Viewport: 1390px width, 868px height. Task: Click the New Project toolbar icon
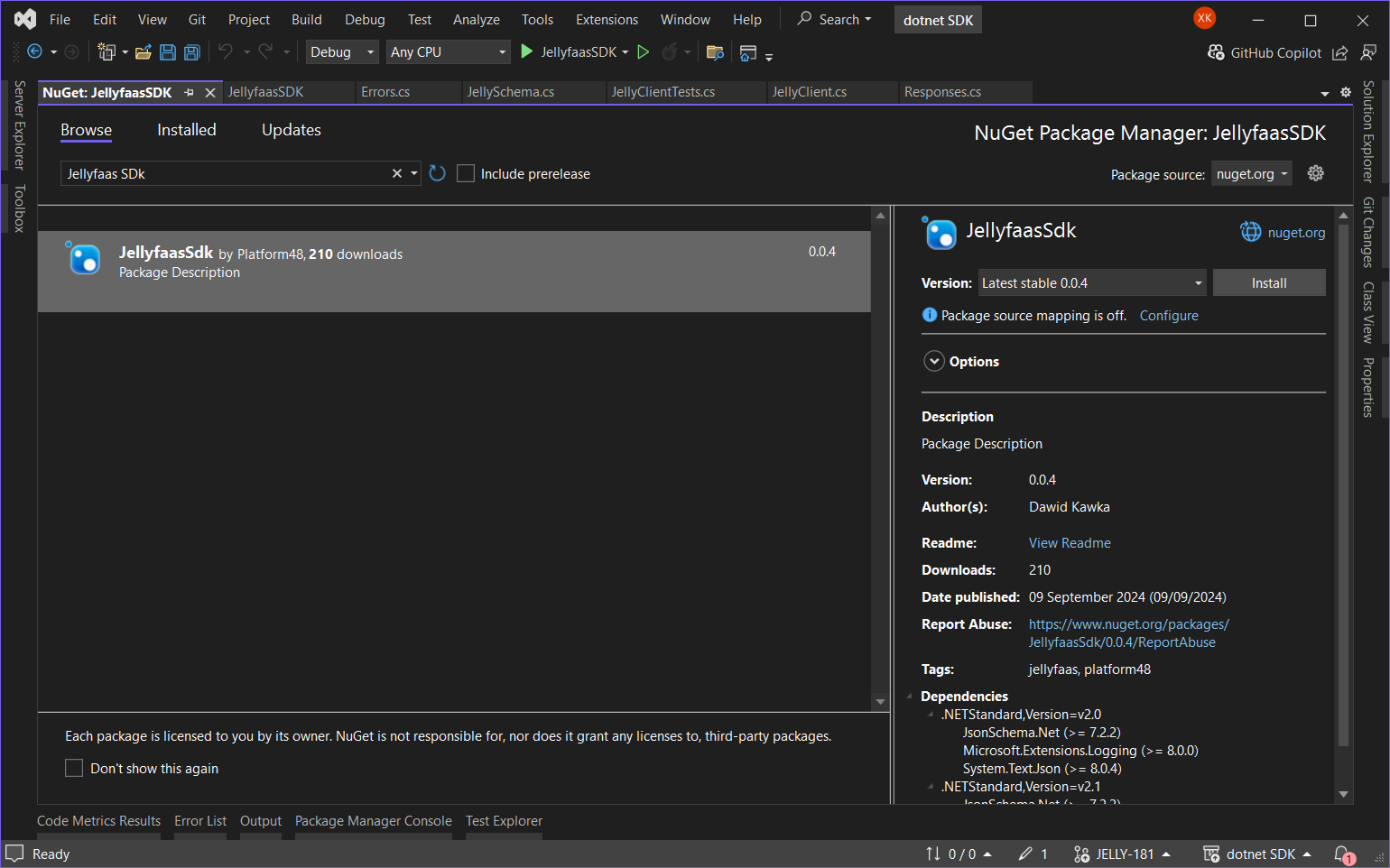107,52
